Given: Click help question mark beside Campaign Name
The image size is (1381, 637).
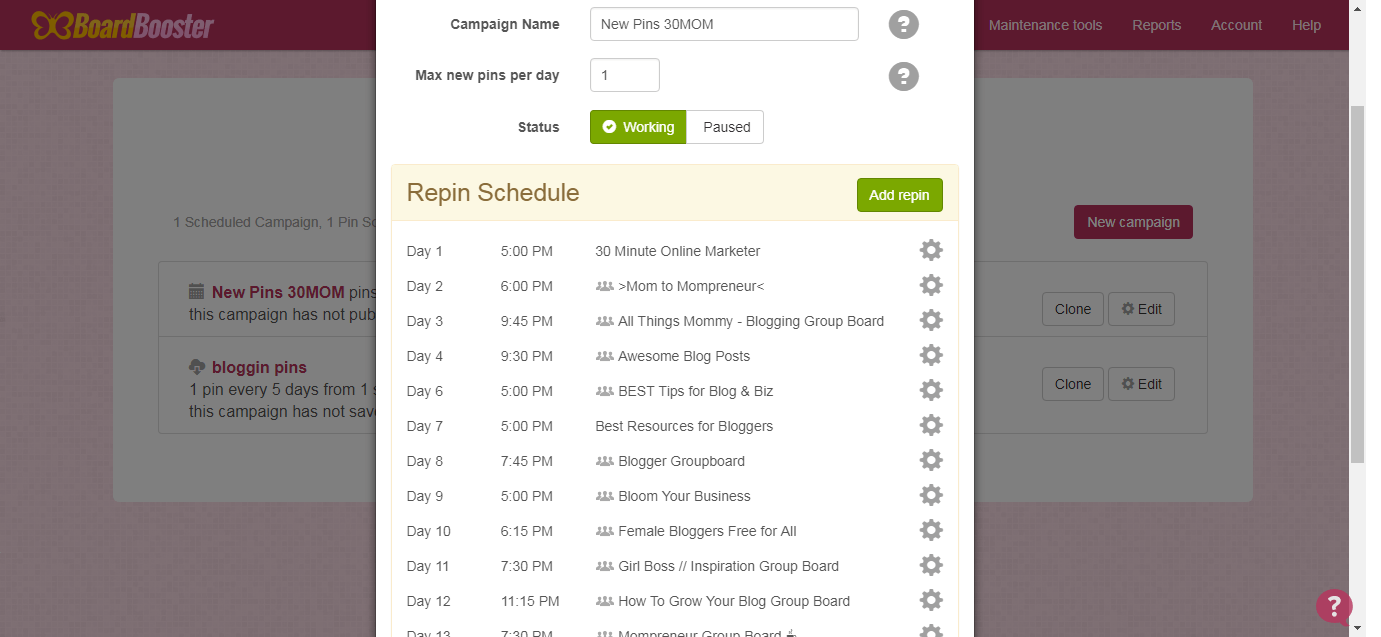Looking at the screenshot, I should (904, 25).
